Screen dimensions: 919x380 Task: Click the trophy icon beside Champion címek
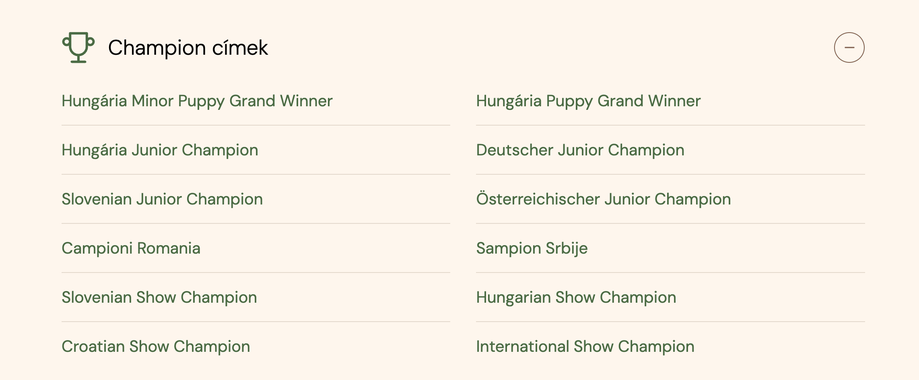click(x=78, y=48)
